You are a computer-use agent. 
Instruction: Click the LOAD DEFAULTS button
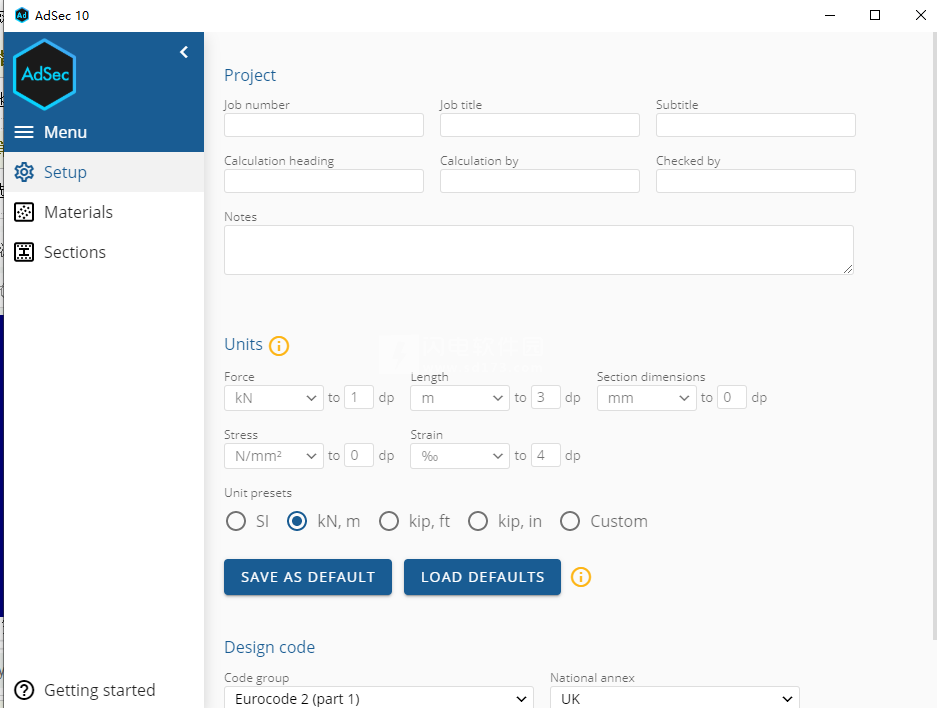482,577
